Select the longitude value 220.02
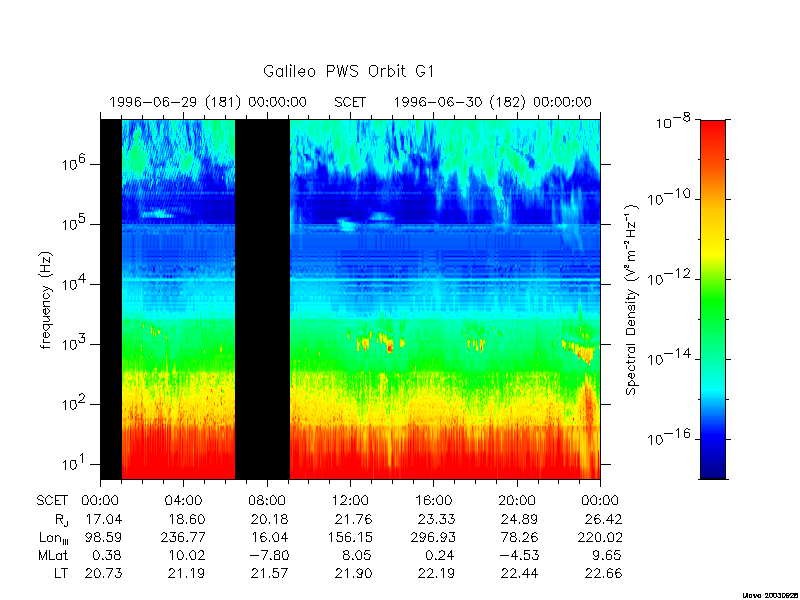 pos(599,537)
